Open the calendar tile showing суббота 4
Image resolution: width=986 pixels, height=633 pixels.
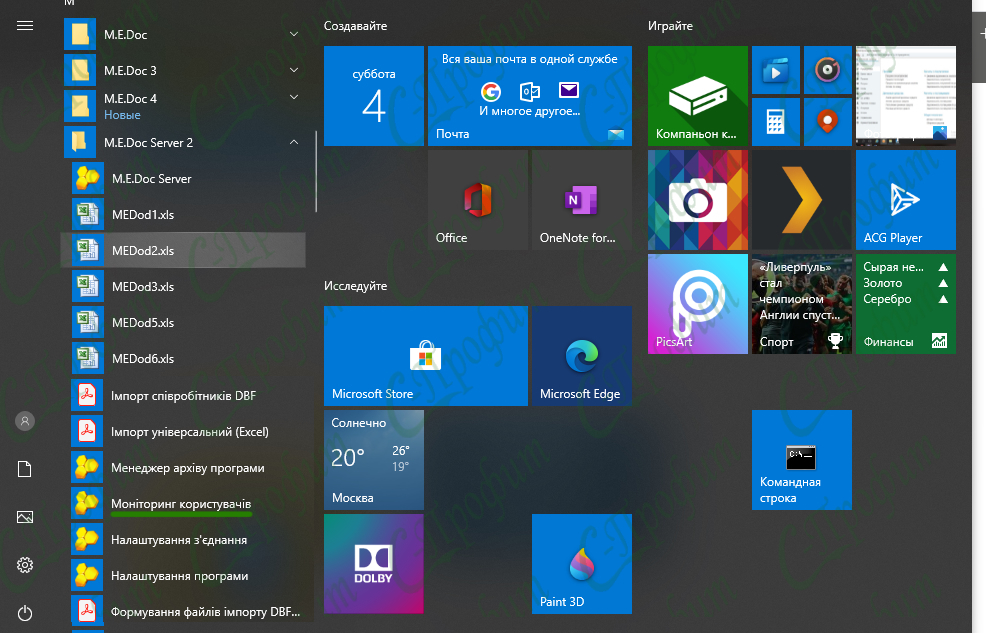point(374,96)
